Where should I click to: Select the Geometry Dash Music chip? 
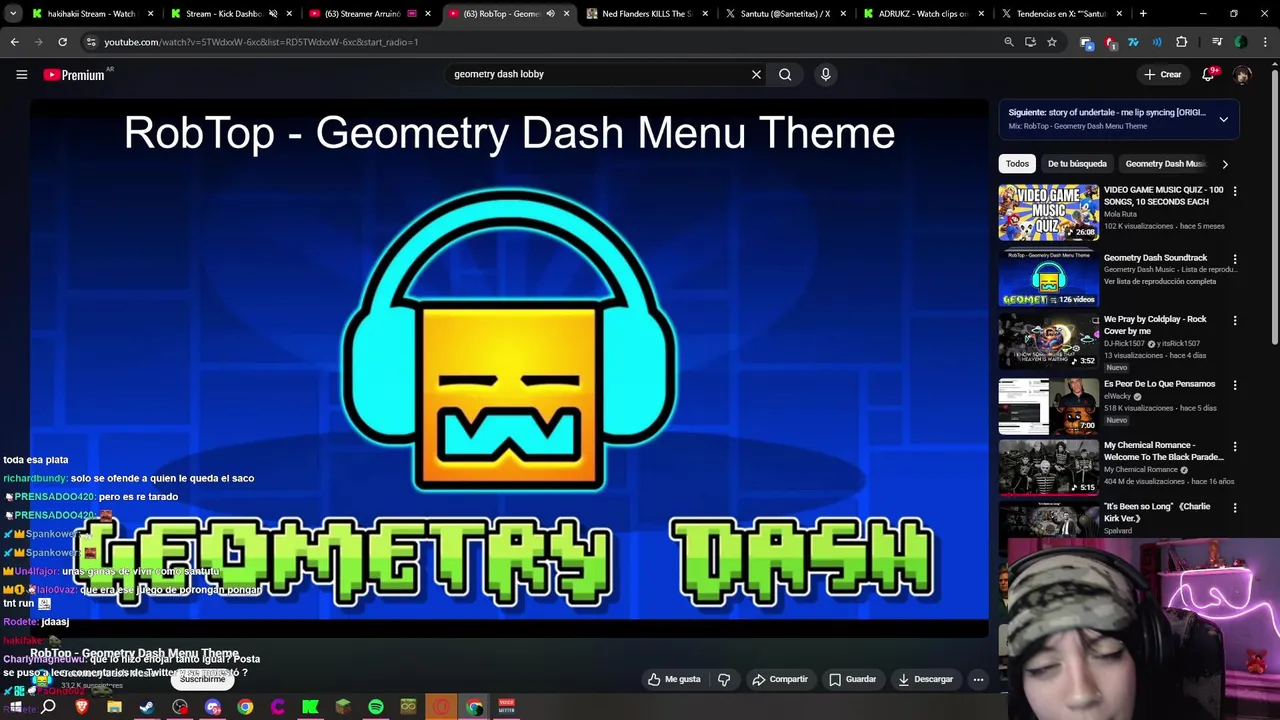click(1165, 164)
